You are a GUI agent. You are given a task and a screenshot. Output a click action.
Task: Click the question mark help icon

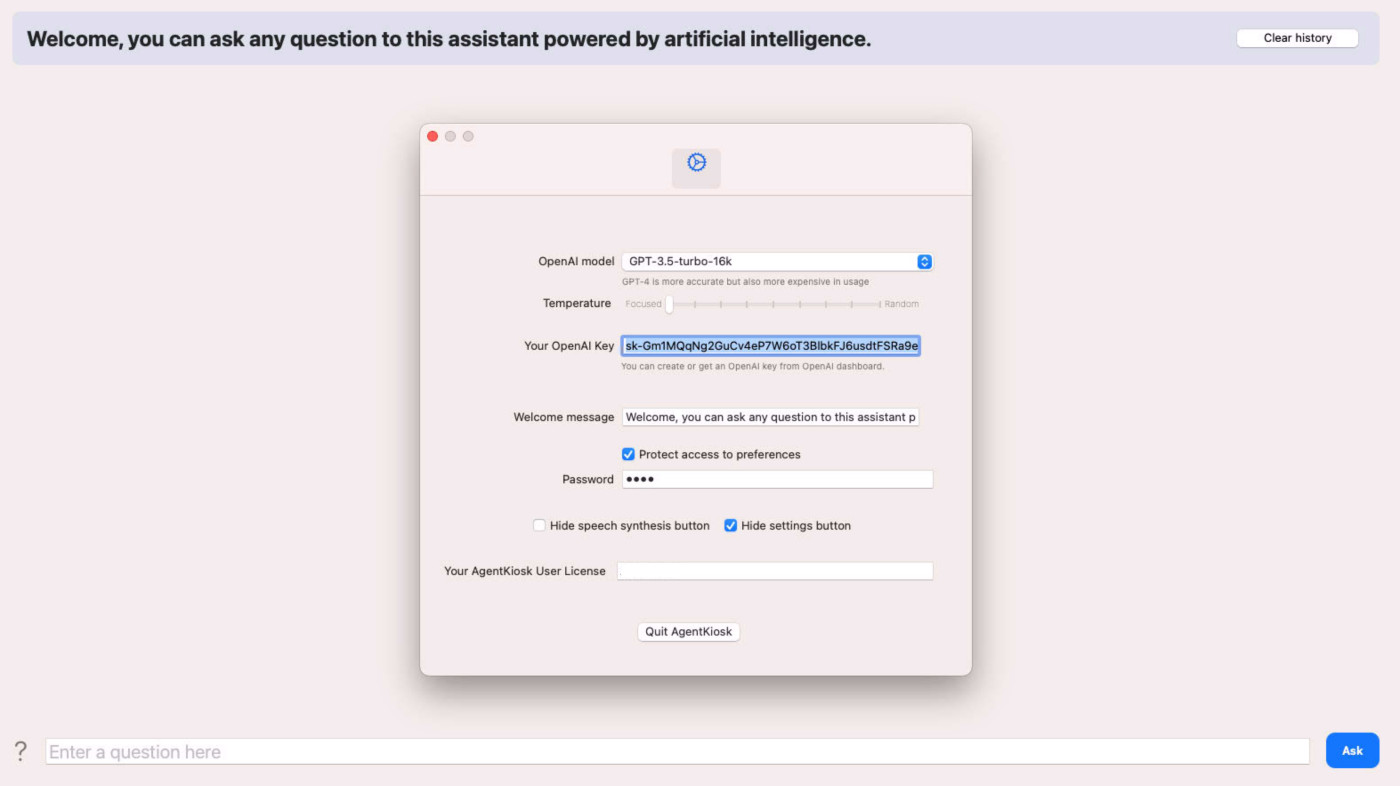20,751
